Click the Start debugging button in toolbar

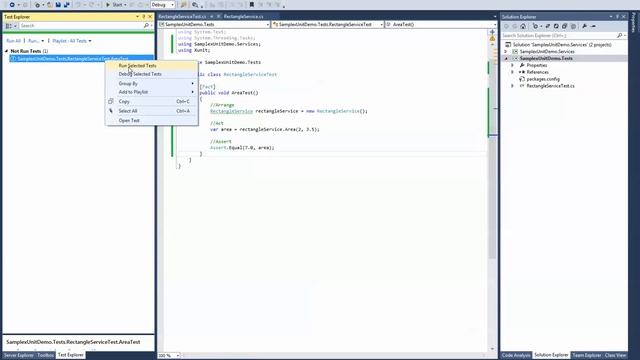point(114,5)
